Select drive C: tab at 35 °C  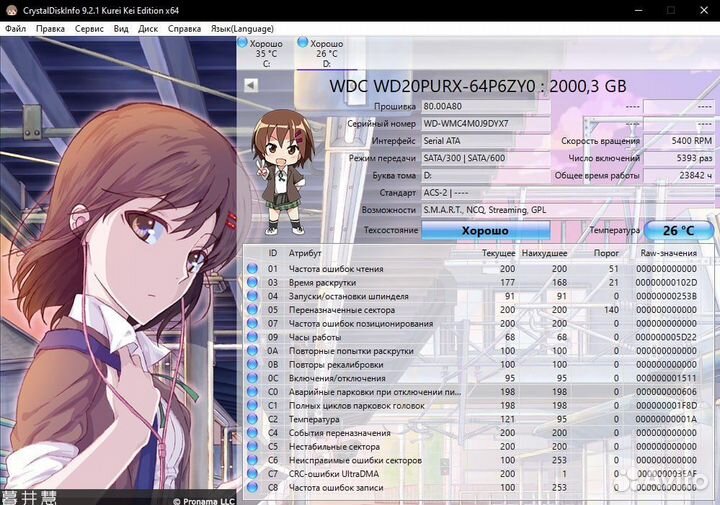click(266, 53)
